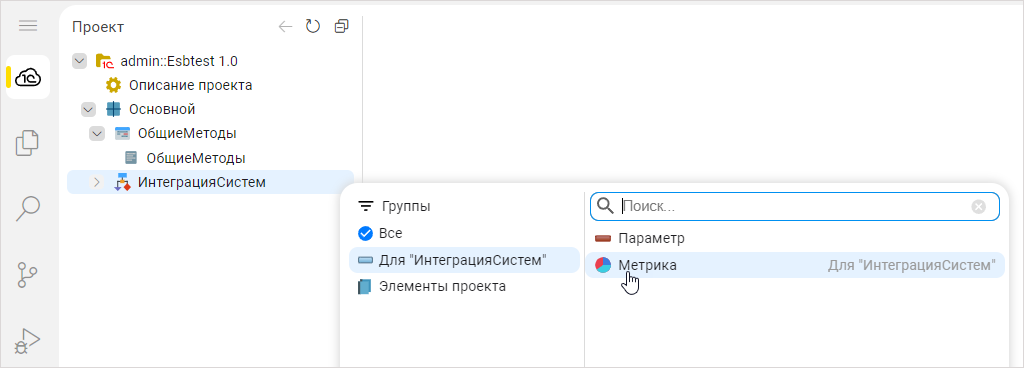Image resolution: width=1024 pixels, height=368 pixels.
Task: Open the hamburger menu icon
Action: [x=28, y=26]
